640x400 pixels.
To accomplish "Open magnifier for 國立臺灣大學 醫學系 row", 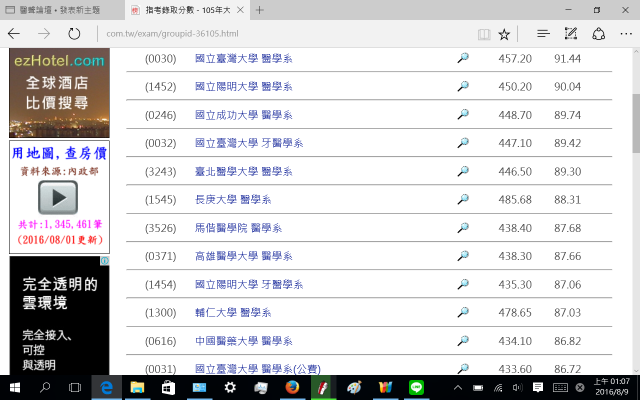I will (463, 58).
